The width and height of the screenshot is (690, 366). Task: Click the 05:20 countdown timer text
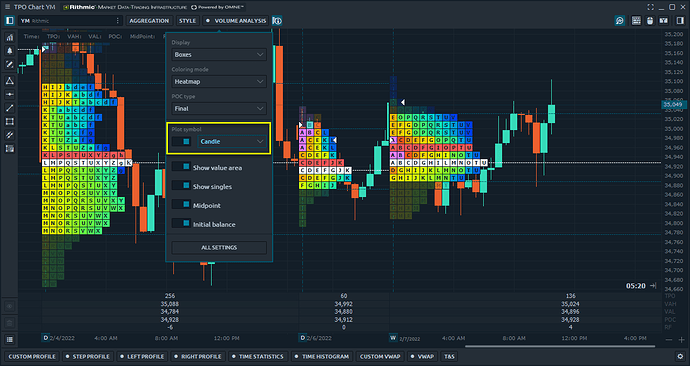coord(635,286)
